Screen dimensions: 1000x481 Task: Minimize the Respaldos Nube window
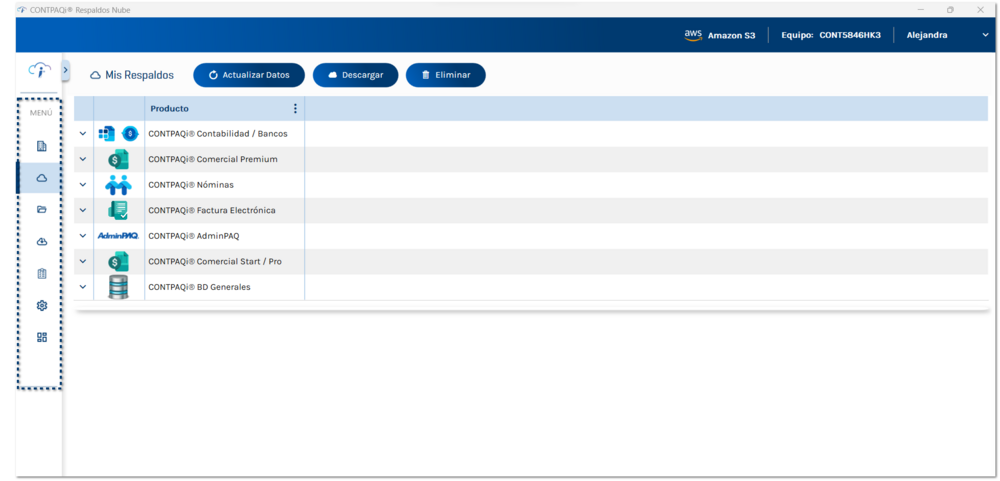921,10
